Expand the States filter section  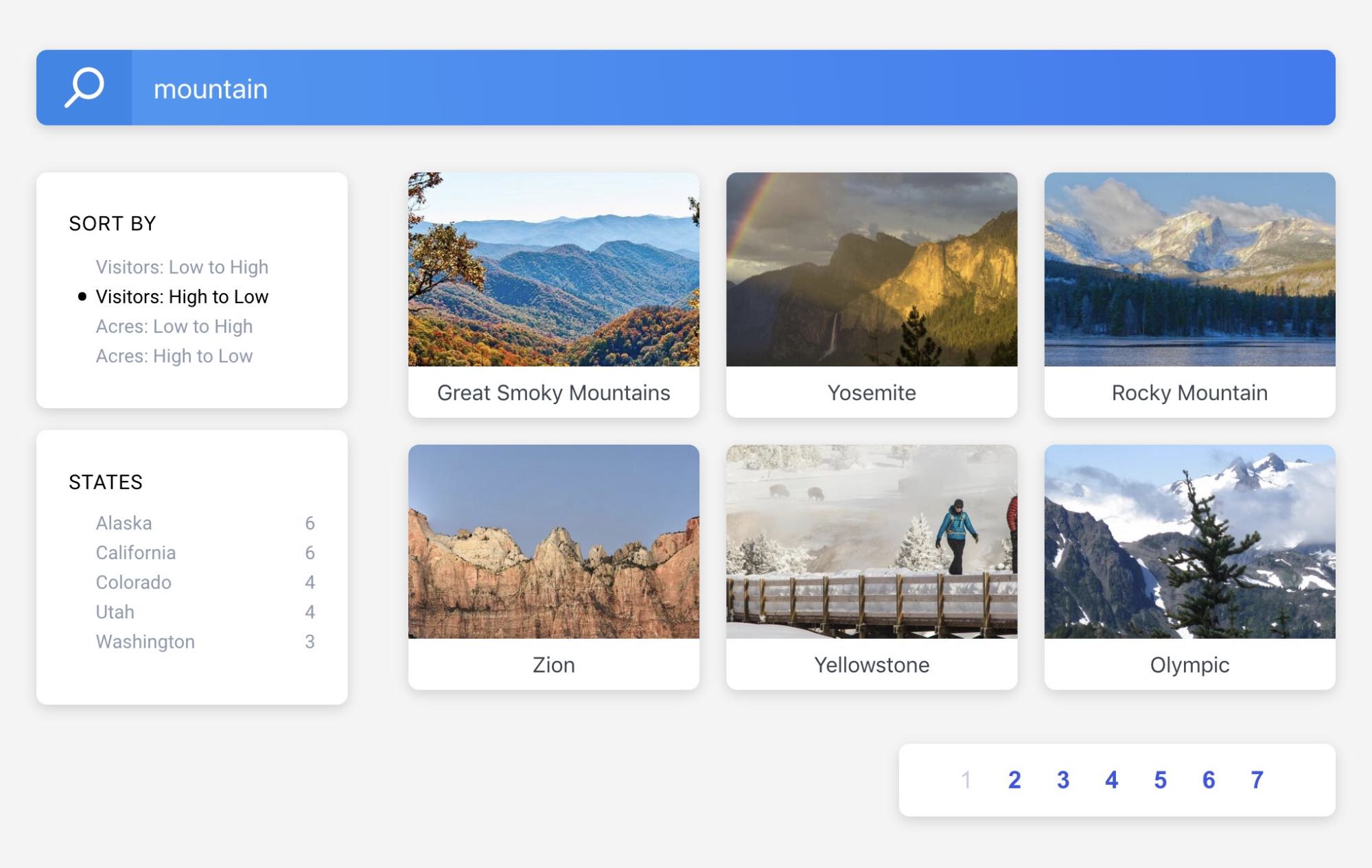pos(106,481)
